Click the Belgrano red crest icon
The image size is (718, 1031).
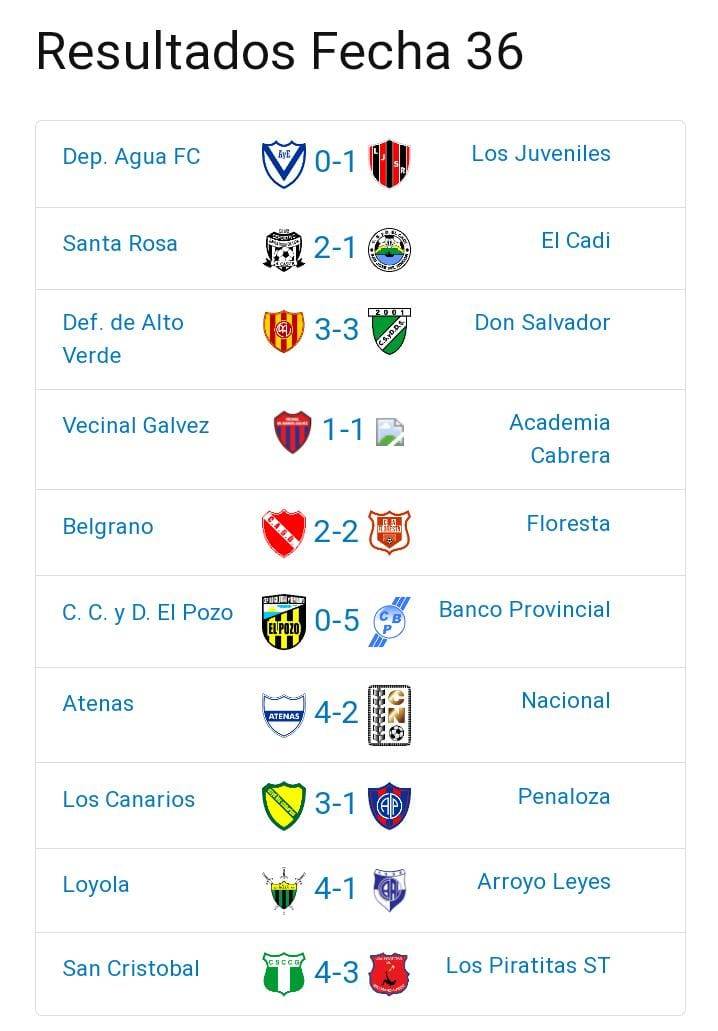point(283,532)
